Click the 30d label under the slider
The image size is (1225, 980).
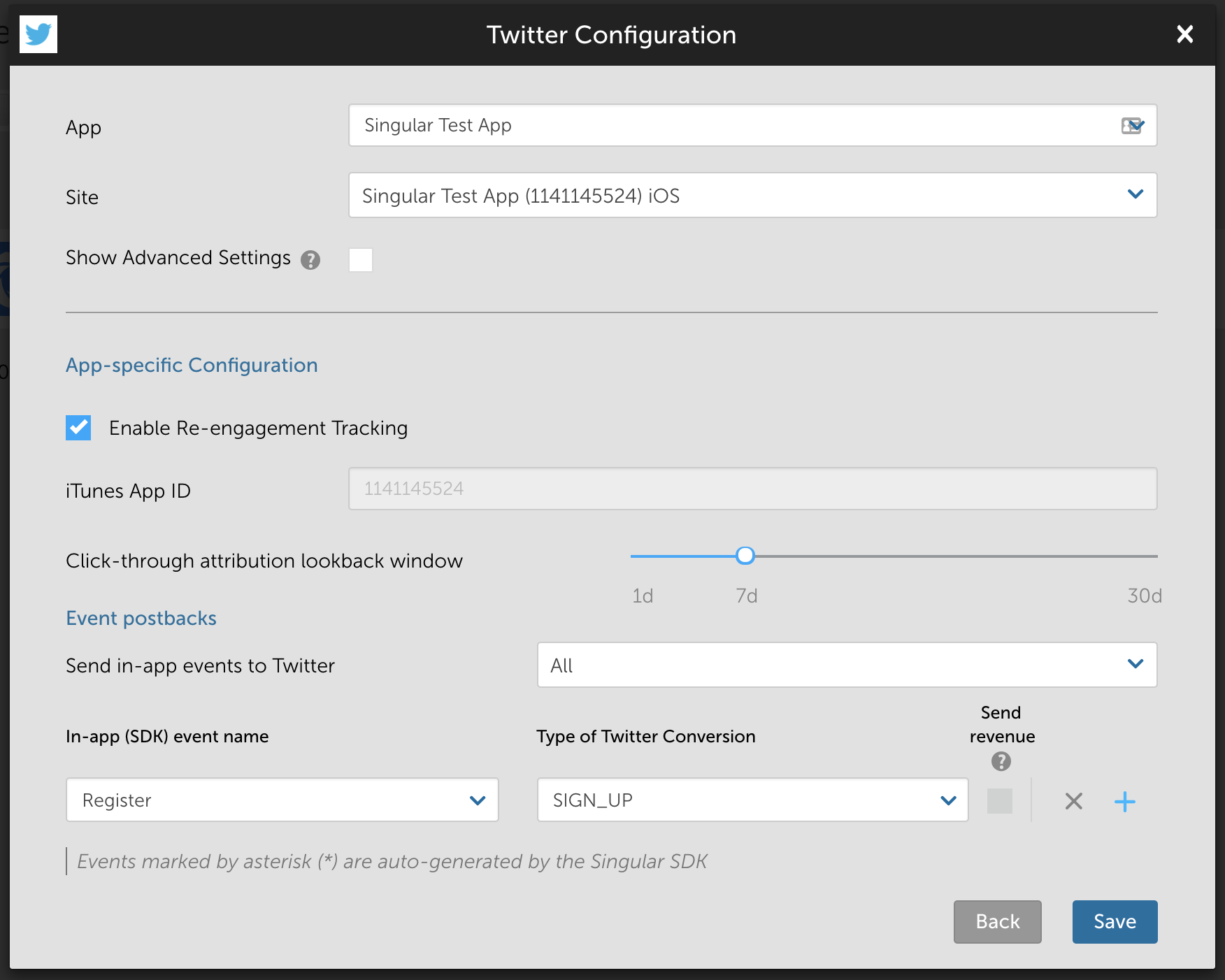click(x=1145, y=596)
